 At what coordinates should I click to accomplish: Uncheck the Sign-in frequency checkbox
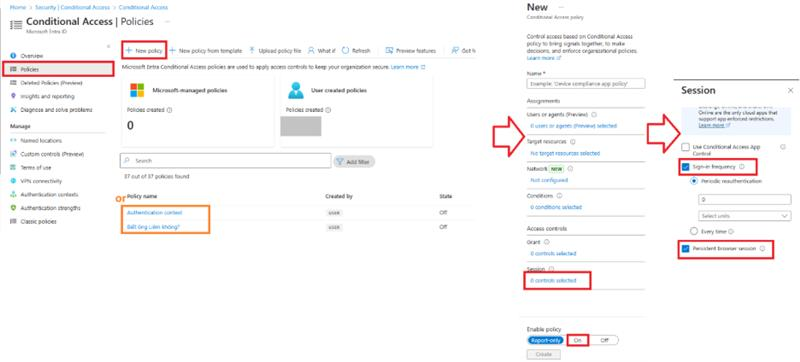[x=686, y=167]
